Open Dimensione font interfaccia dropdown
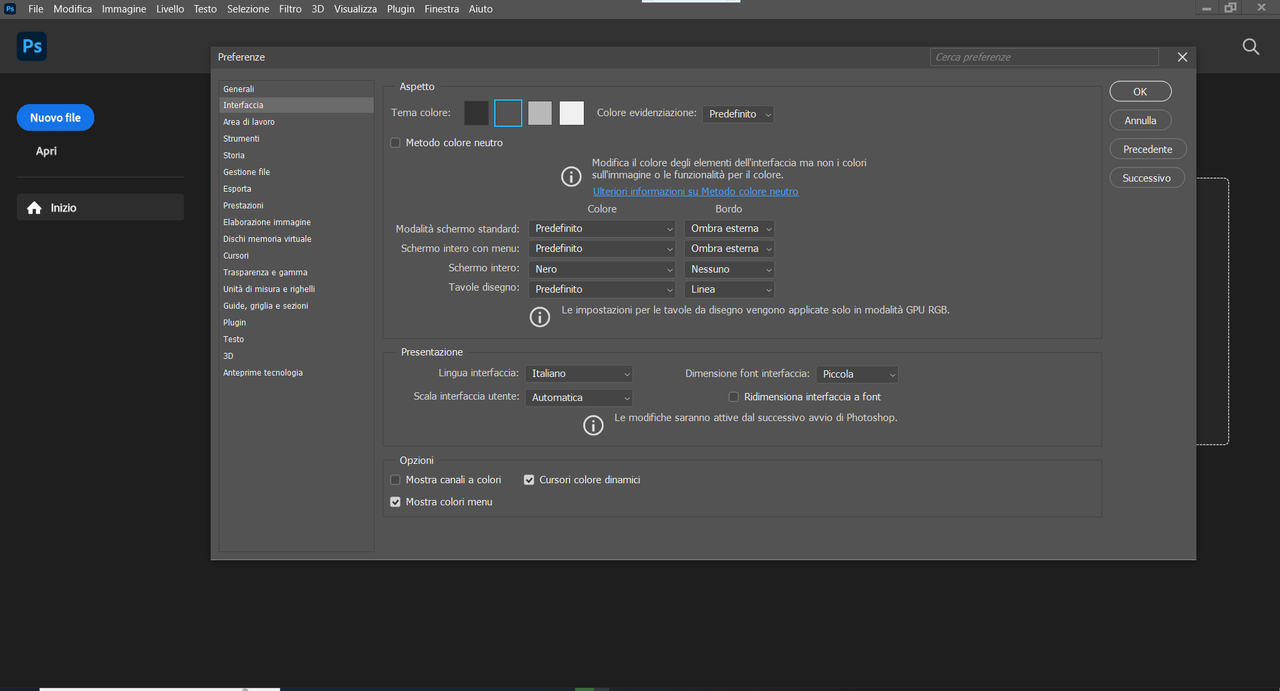 point(857,374)
